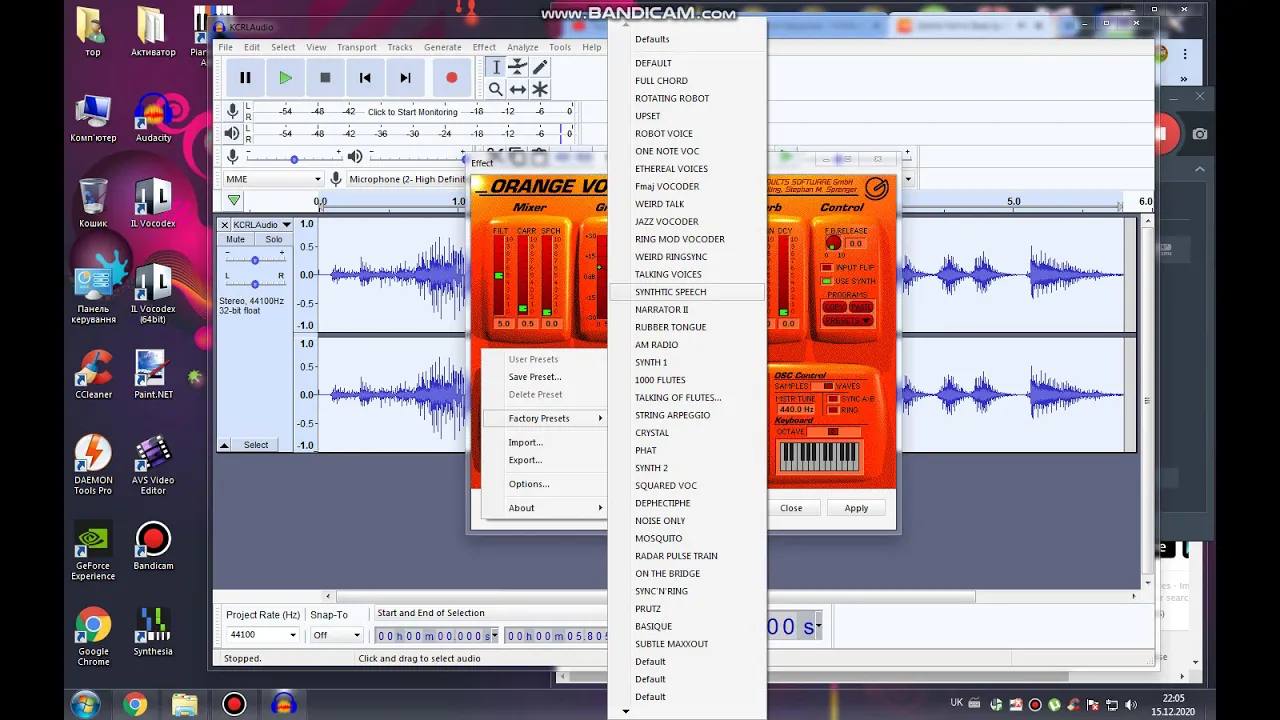This screenshot has height=720, width=1280.
Task: Click Audacity icon in the taskbar
Action: (x=284, y=704)
